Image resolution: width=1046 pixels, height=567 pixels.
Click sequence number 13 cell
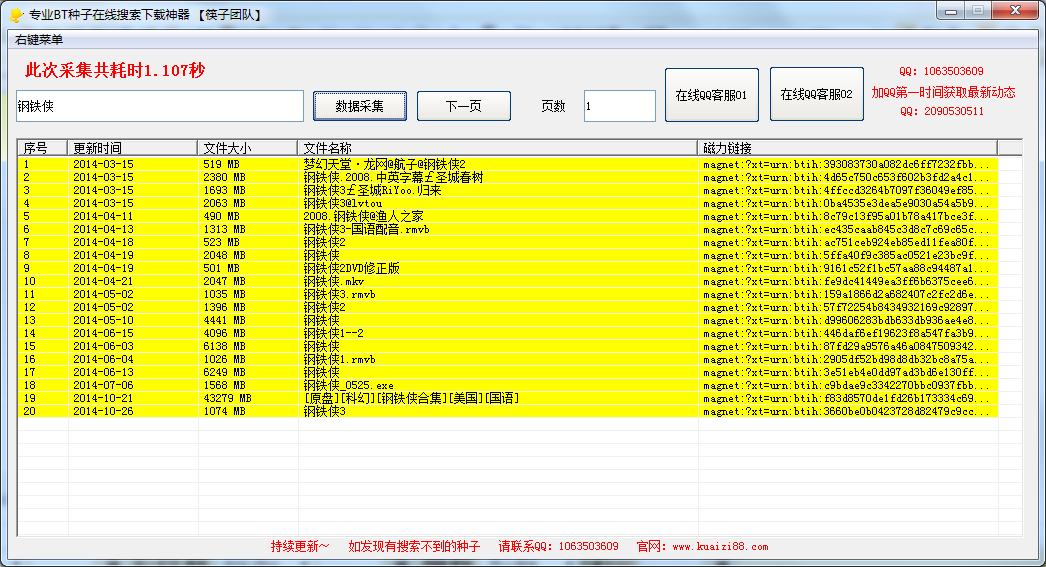(29, 320)
